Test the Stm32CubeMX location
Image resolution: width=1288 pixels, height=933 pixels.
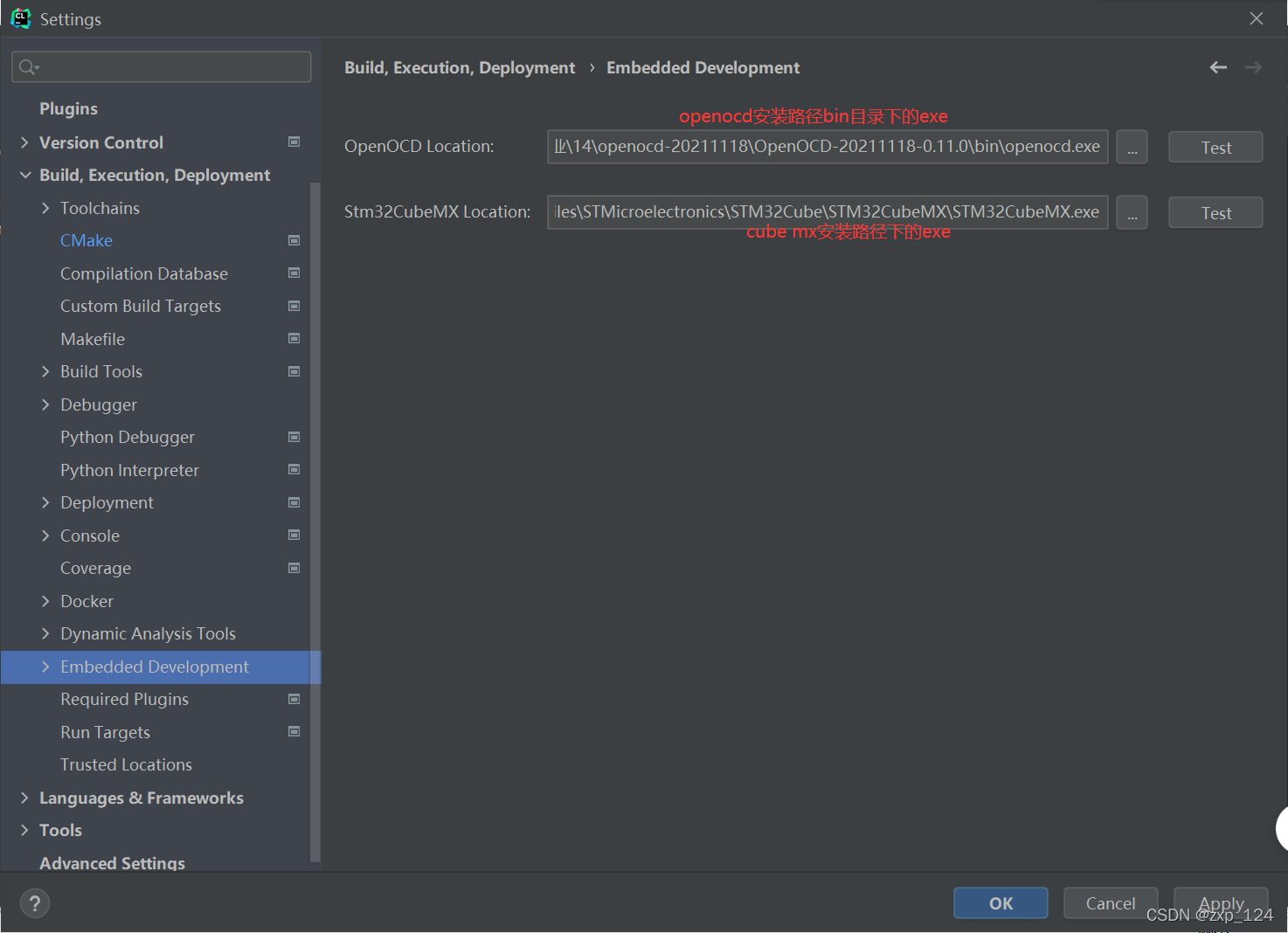(x=1215, y=212)
